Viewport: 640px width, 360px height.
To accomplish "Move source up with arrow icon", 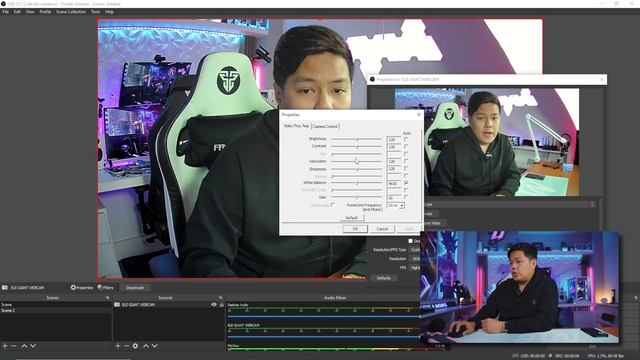I will pyautogui.click(x=146, y=346).
